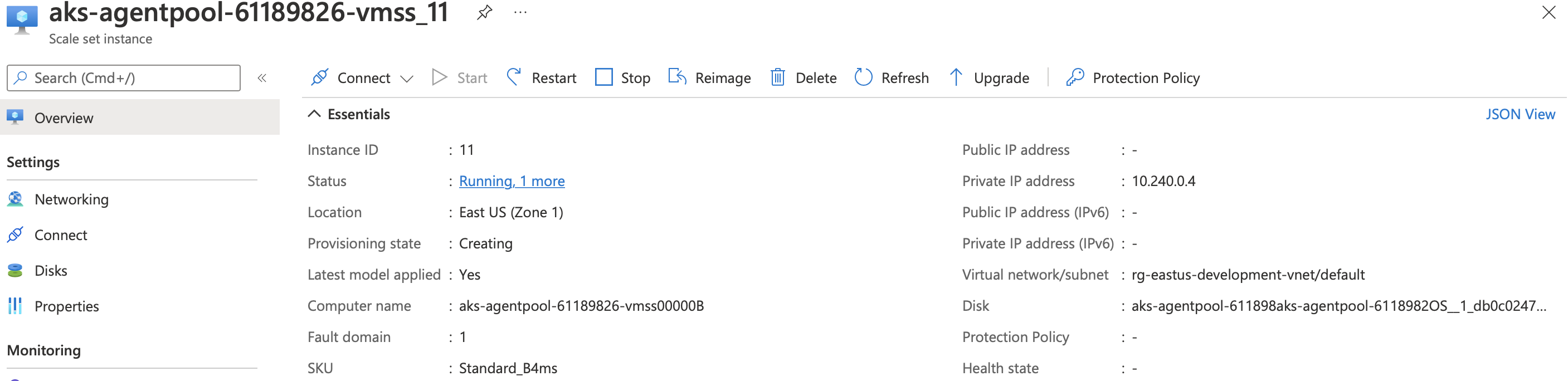Click the Upgrade arrow icon
Viewport: 1568px width, 381px height.
click(x=956, y=77)
